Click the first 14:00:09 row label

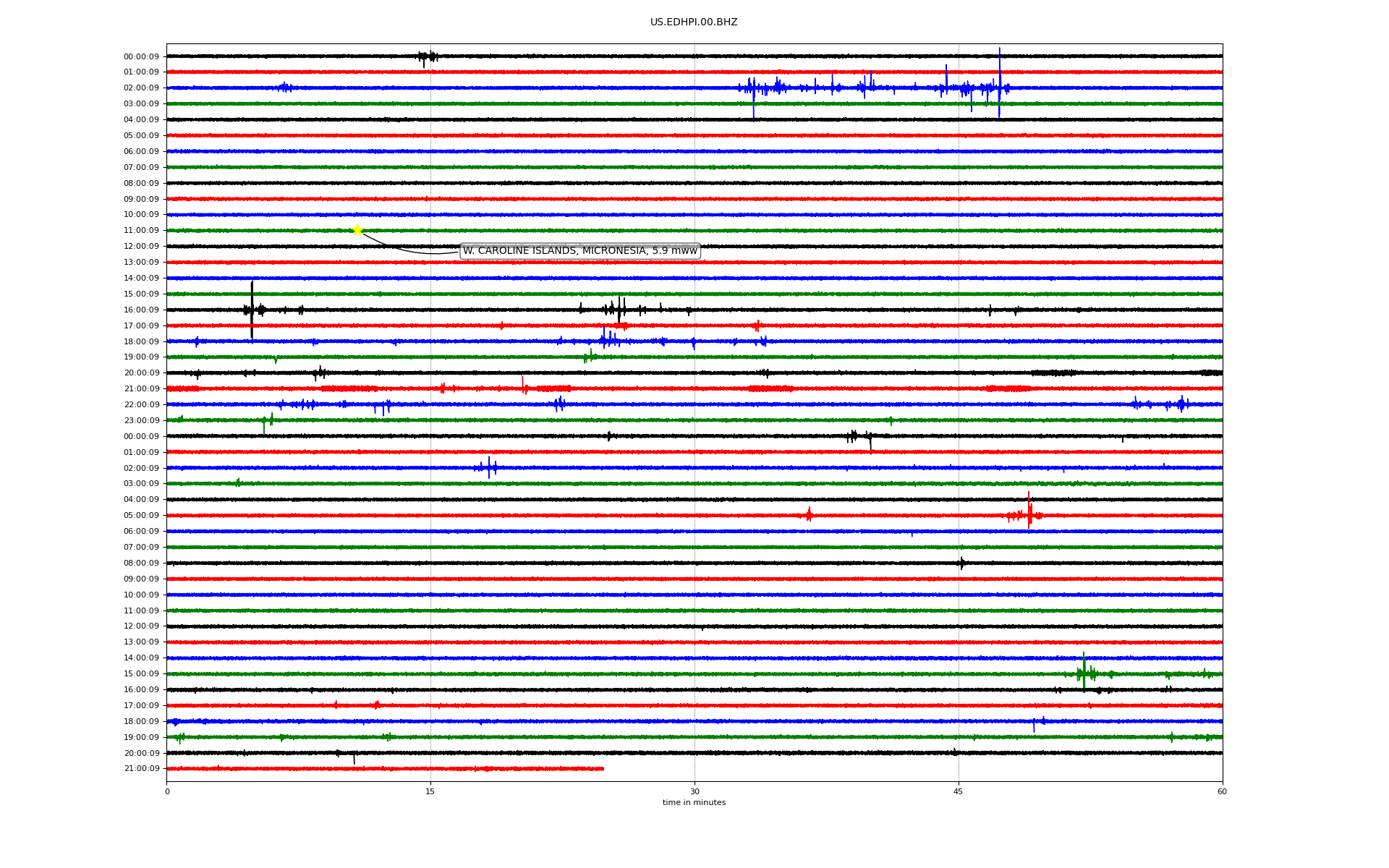pyautogui.click(x=141, y=278)
